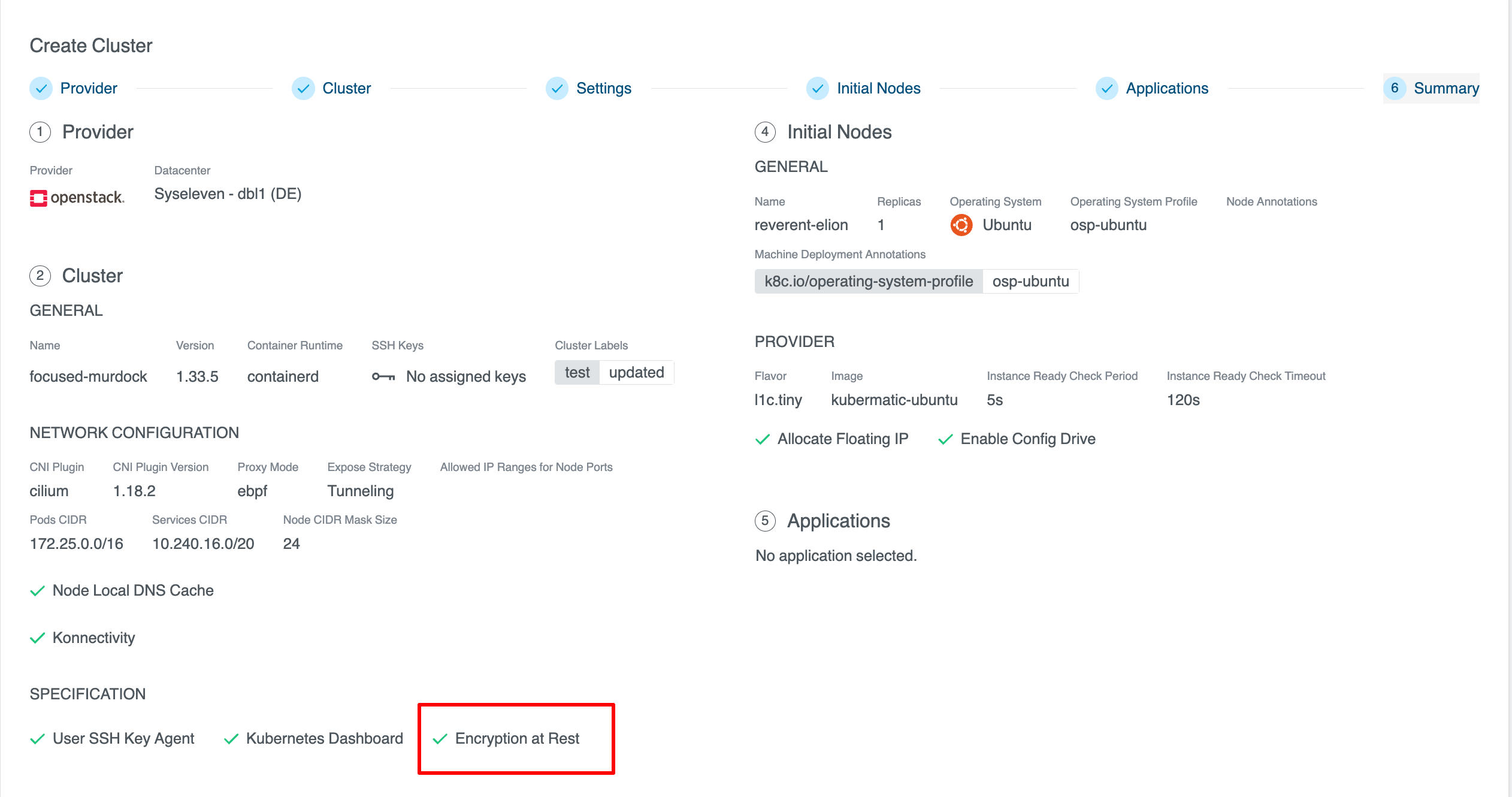Click the Provider step checkmark icon
The width and height of the screenshot is (1512, 797).
[41, 88]
